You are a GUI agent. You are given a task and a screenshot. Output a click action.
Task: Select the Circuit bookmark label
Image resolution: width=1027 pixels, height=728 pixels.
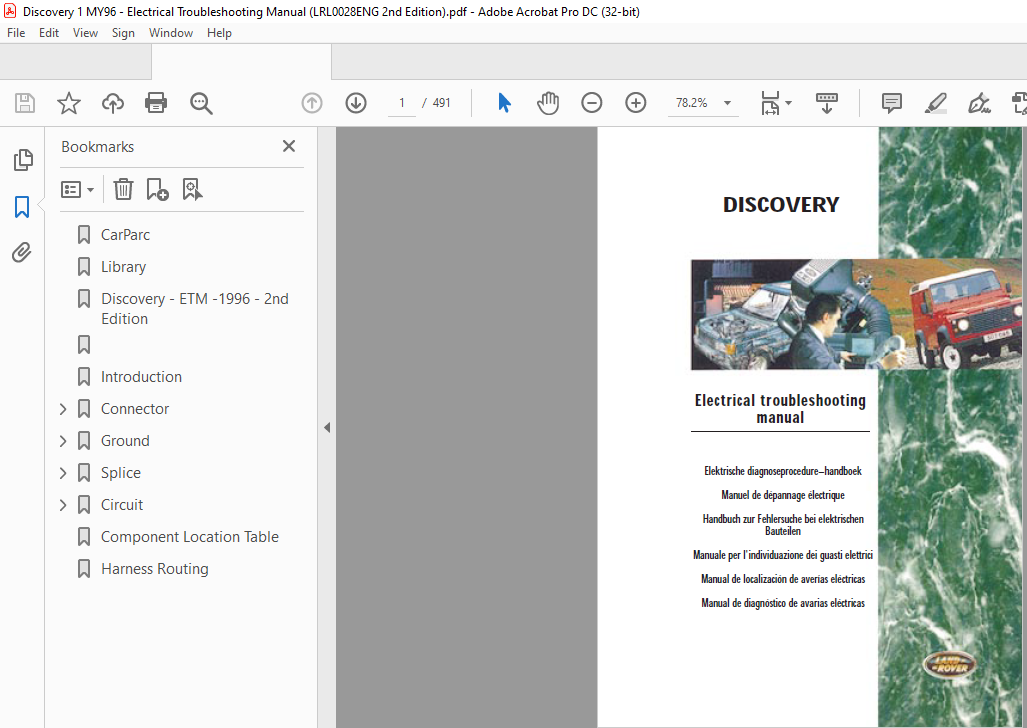coord(122,505)
